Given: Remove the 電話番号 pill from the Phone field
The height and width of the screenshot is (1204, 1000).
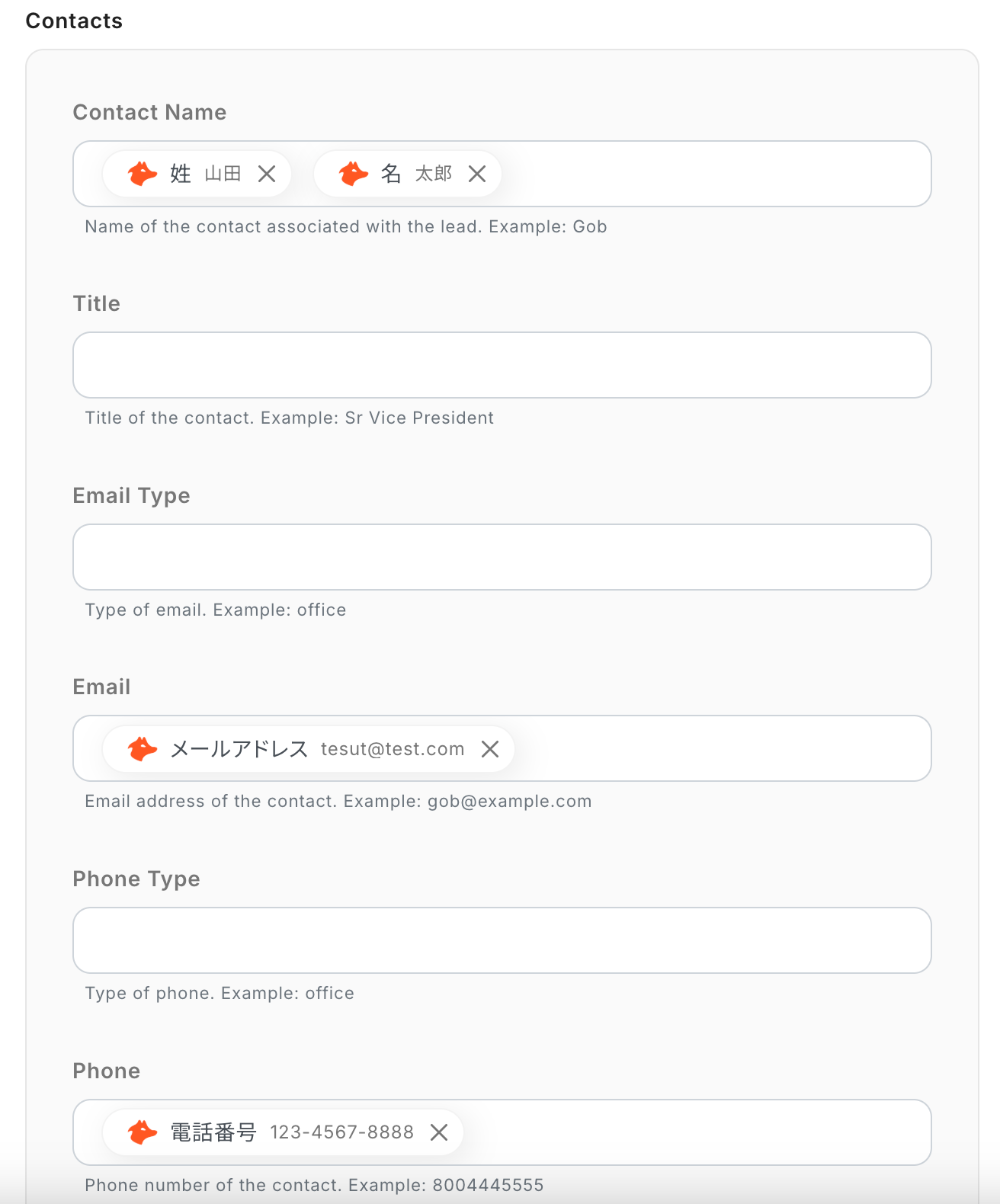Looking at the screenshot, I should (x=439, y=1132).
